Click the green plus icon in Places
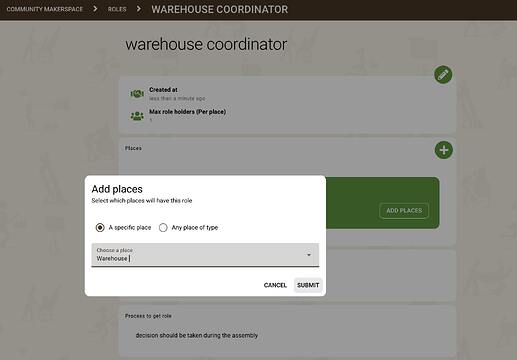 (444, 150)
